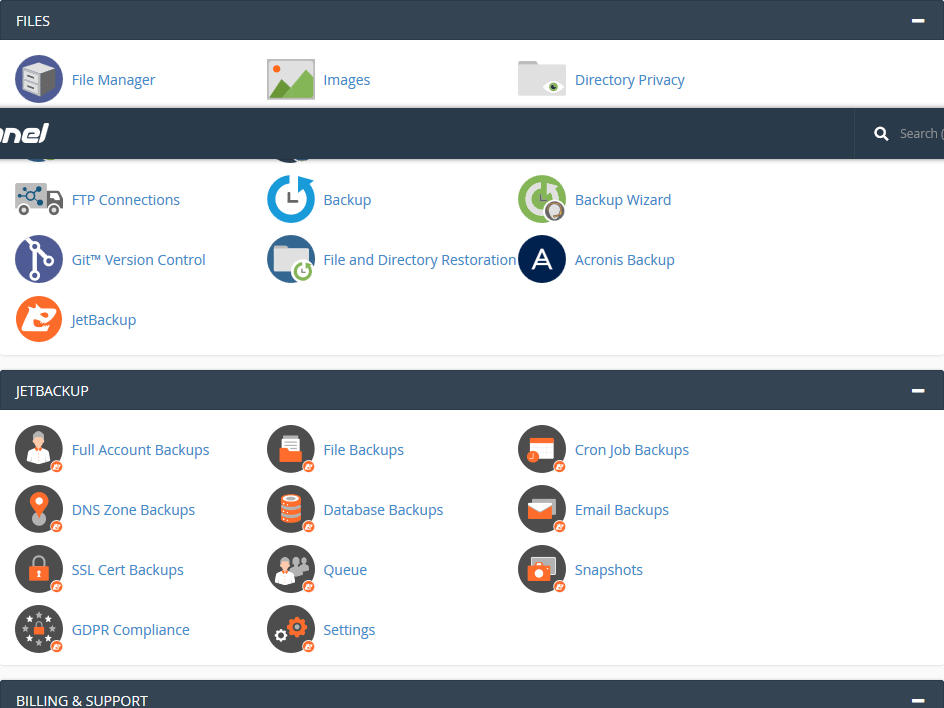Image resolution: width=944 pixels, height=708 pixels.
Task: Open the GDPR Compliance stars icon
Action: click(x=39, y=629)
